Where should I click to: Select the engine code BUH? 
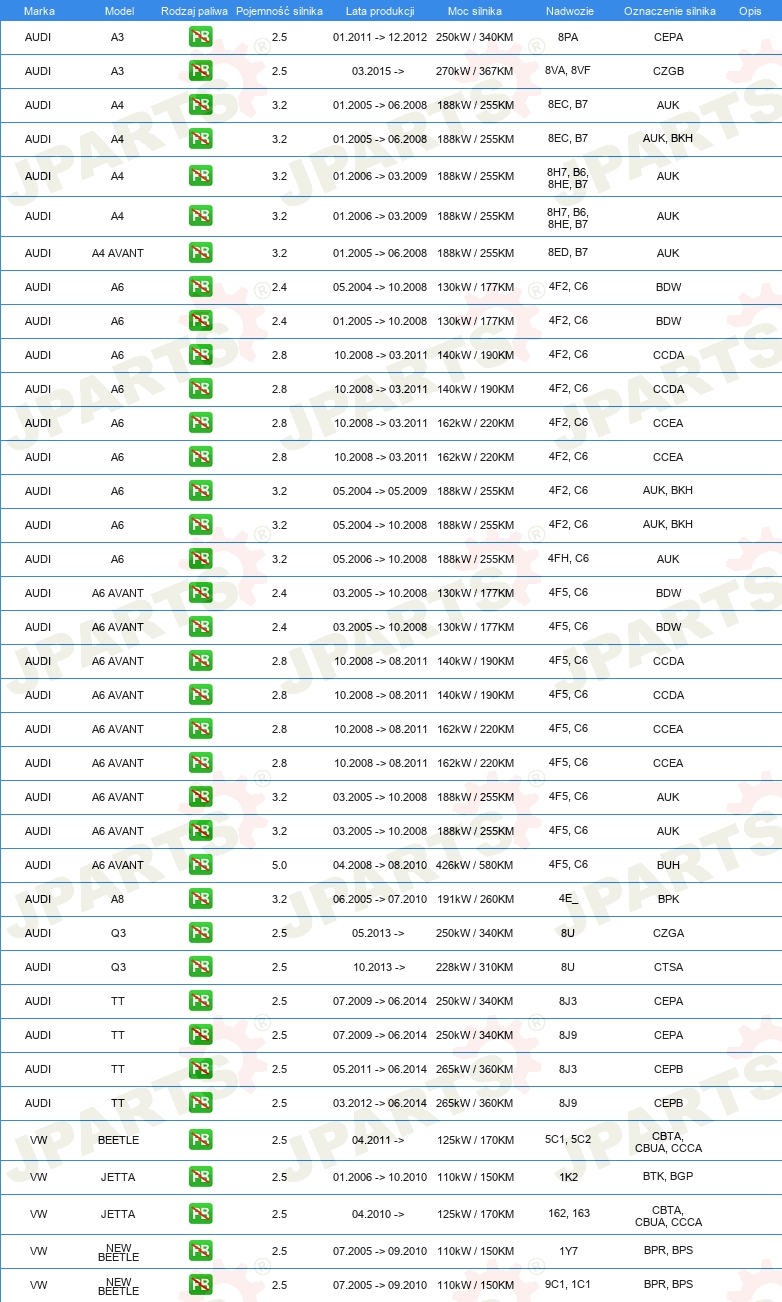pos(669,865)
